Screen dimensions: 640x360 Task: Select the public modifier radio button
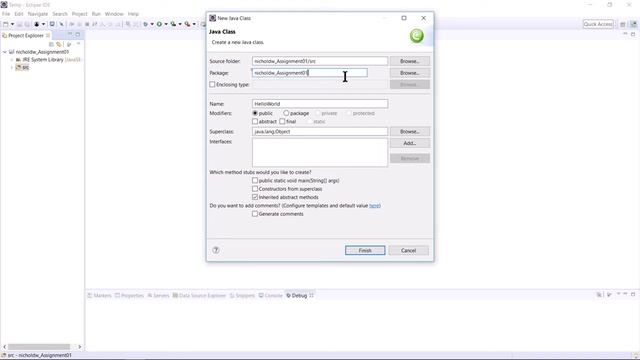tap(255, 113)
